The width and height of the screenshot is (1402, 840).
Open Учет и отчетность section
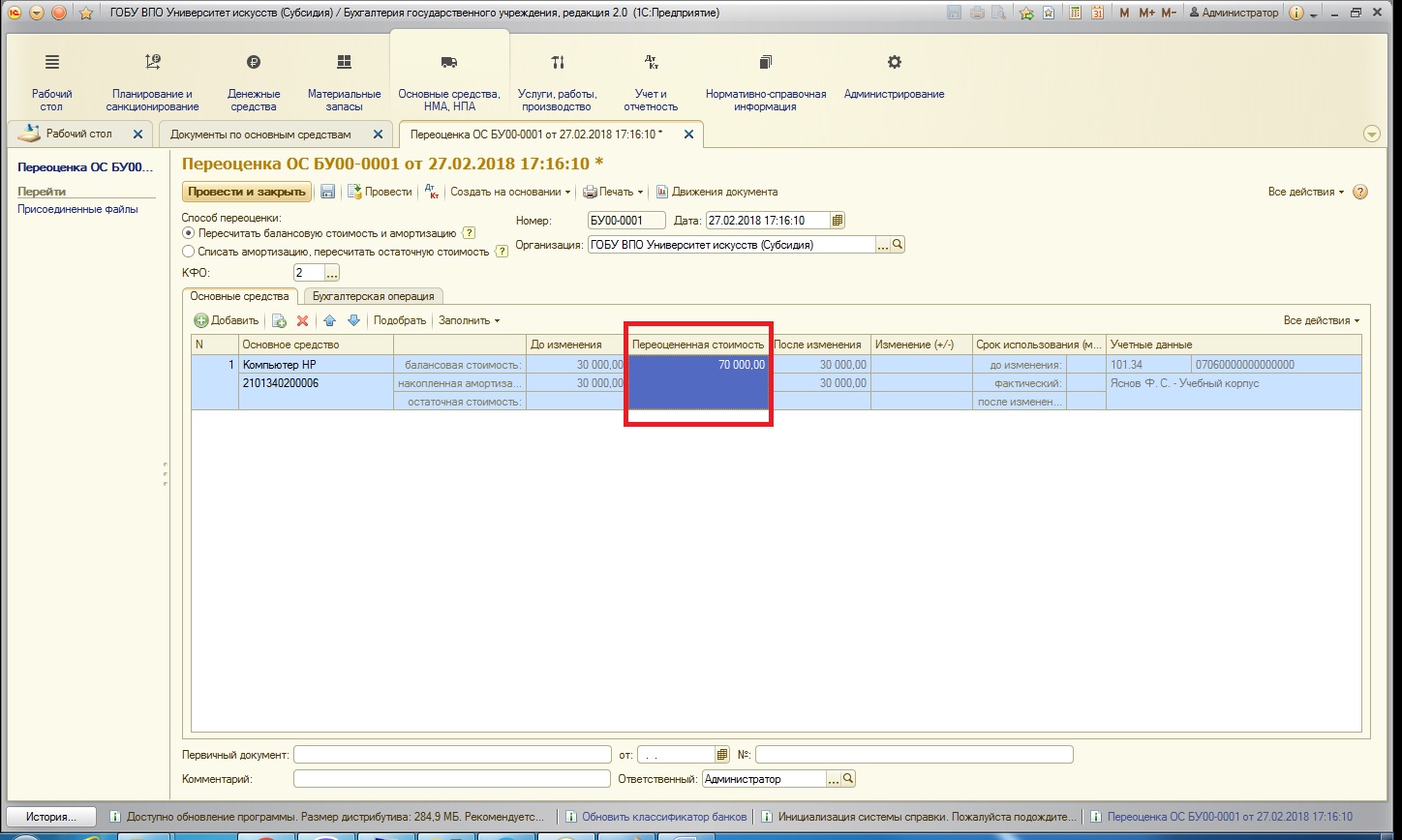point(651,82)
